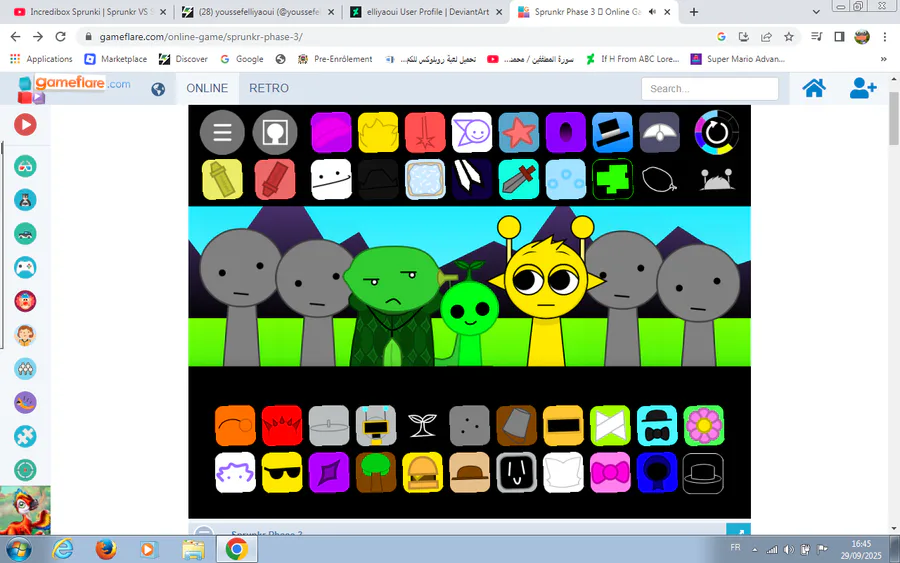Open the Chrome three-dot menu
This screenshot has width=900, height=563.
(885, 37)
